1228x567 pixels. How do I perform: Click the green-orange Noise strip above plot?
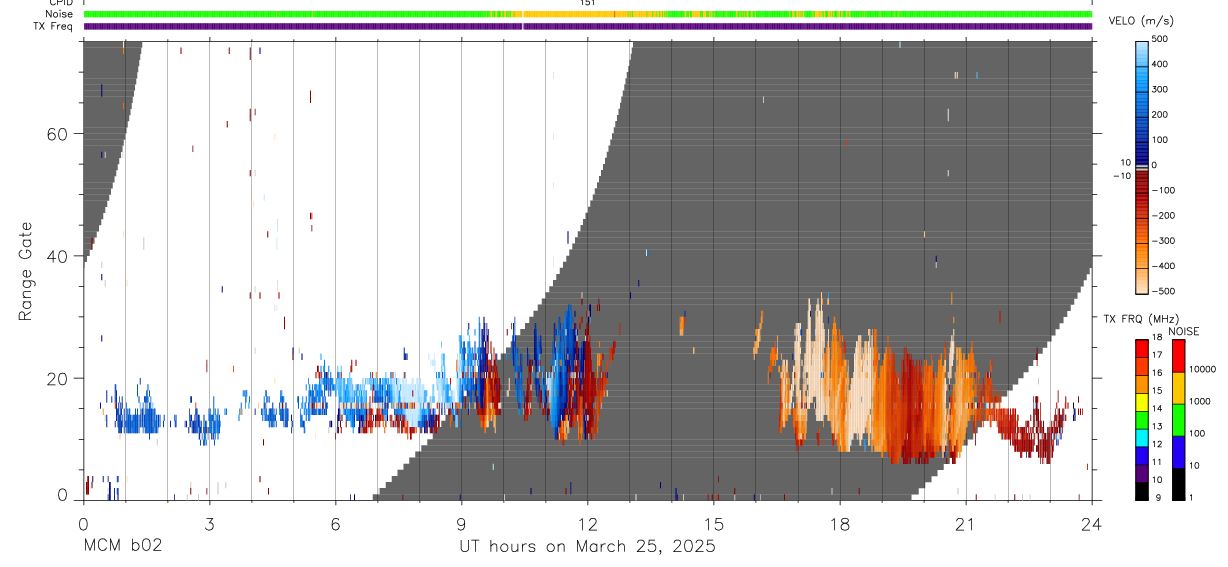pyautogui.click(x=588, y=14)
